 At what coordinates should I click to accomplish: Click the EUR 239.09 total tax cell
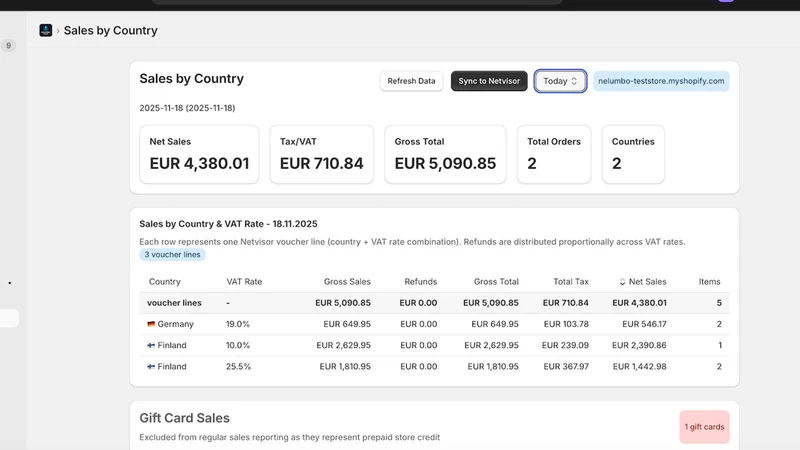click(x=565, y=345)
